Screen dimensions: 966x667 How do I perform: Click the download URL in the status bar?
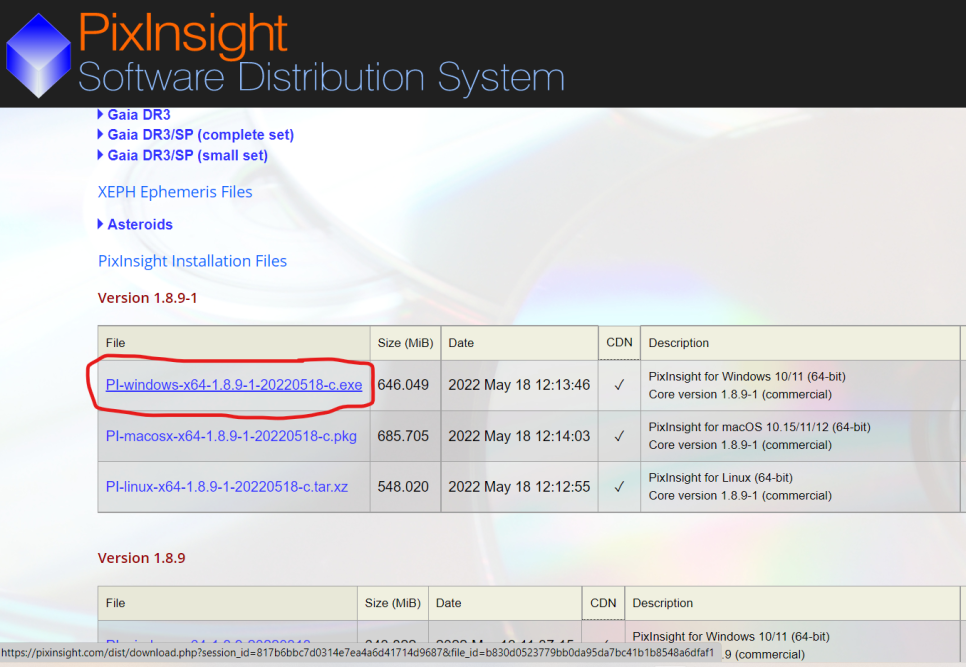tap(357, 652)
